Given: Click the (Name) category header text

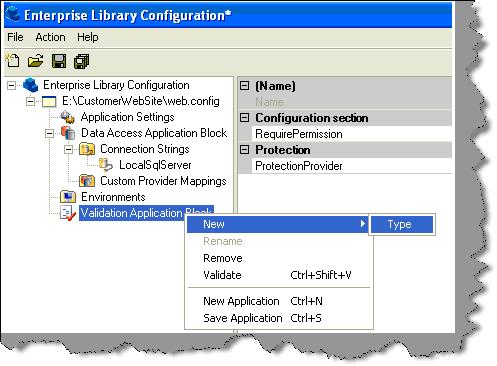Looking at the screenshot, I should [x=275, y=86].
